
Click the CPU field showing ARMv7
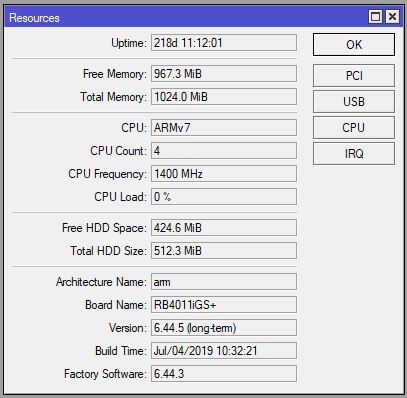pyautogui.click(x=224, y=128)
